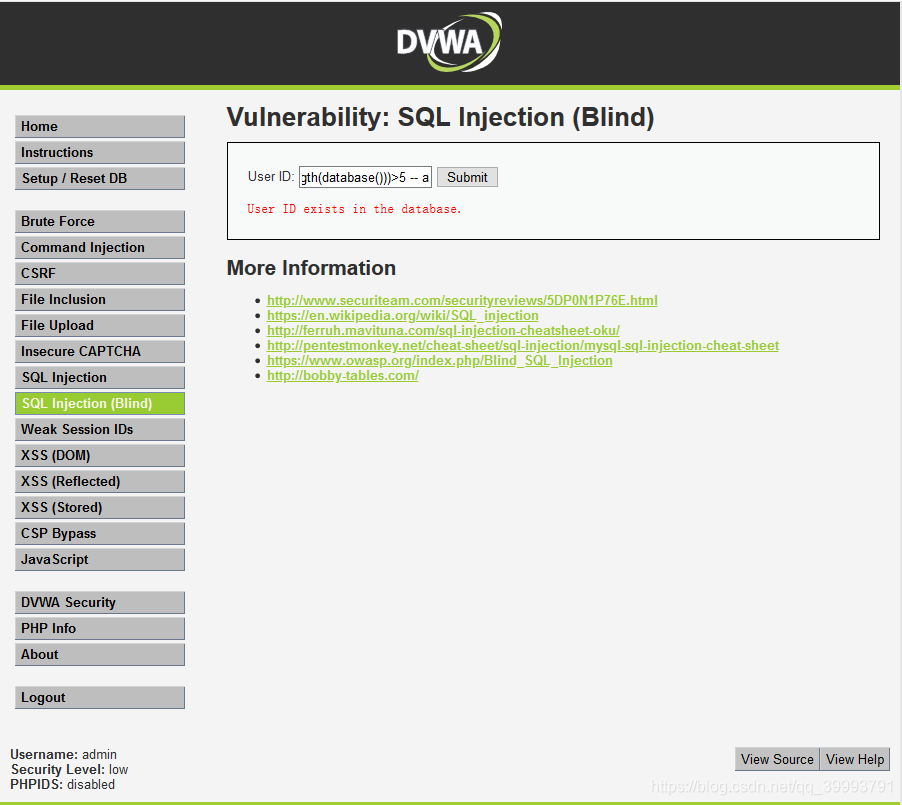Click the 'PHPIDS: disabled' status text
This screenshot has height=805, width=902.
pyautogui.click(x=62, y=784)
